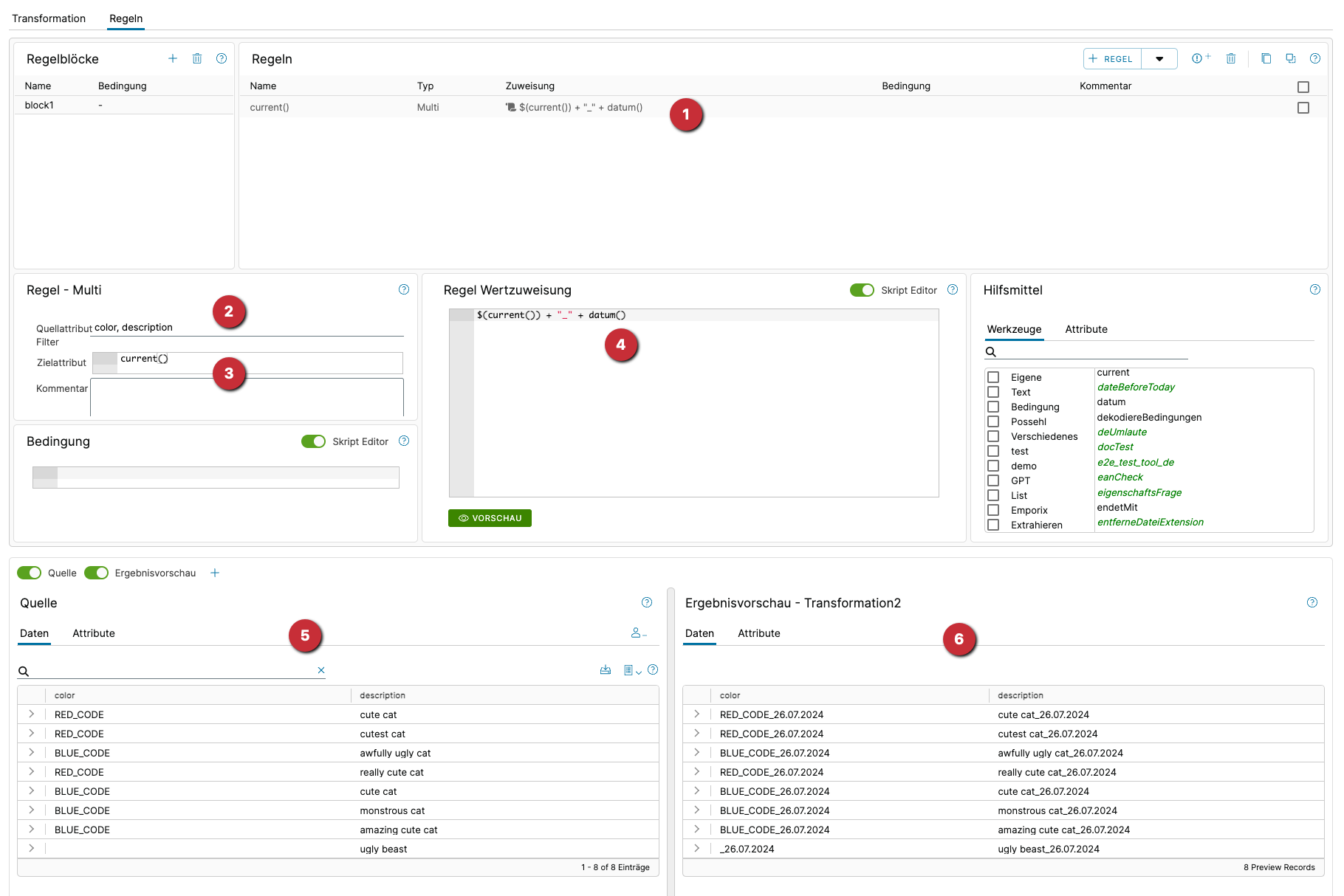The width and height of the screenshot is (1344, 896).
Task: Add a new rule block with plus icon
Action: [x=173, y=58]
